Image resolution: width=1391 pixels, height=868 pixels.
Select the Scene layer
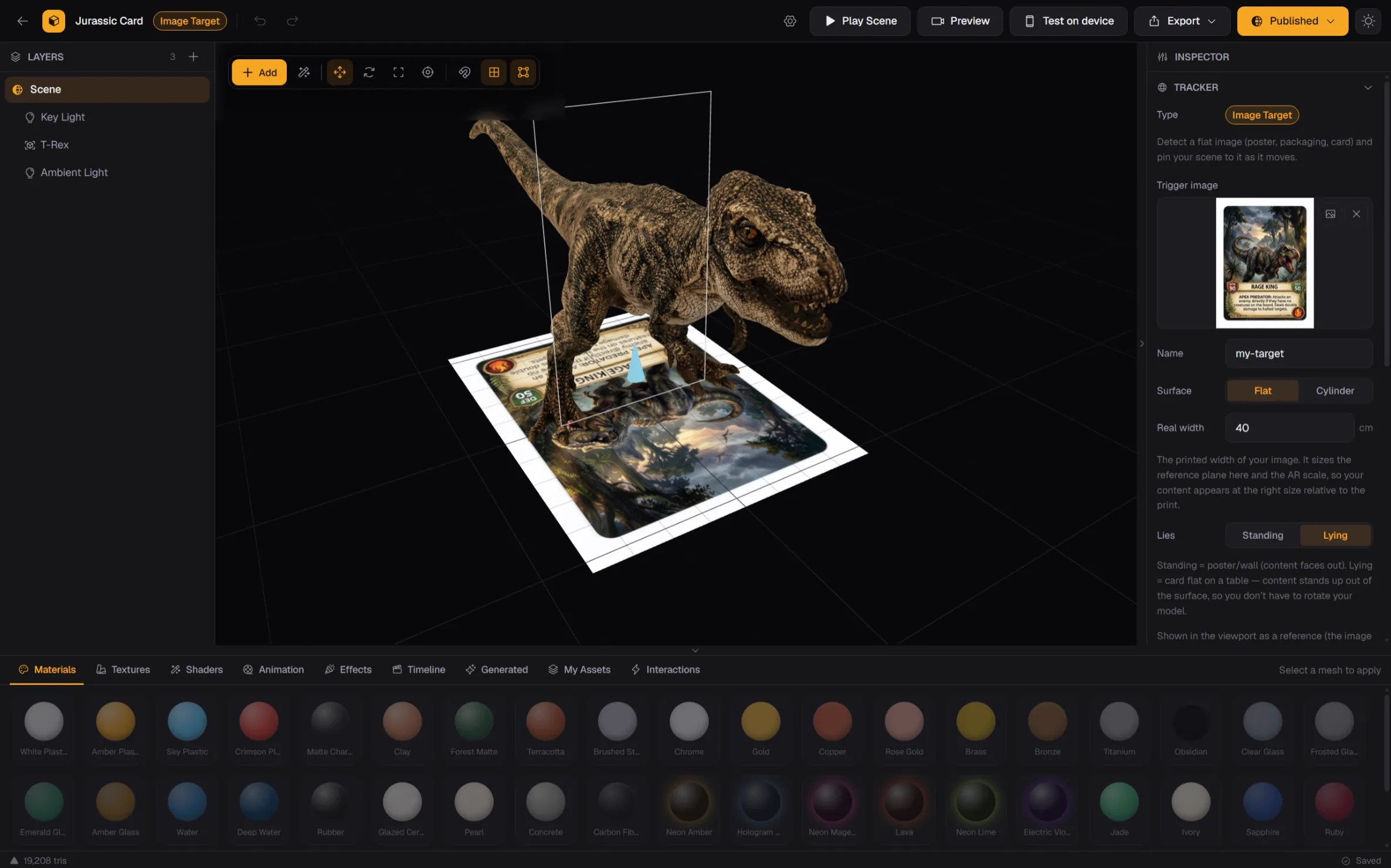107,90
